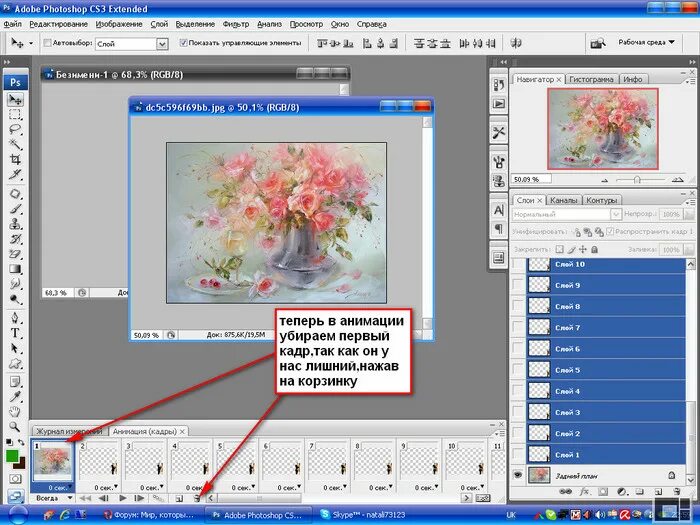Open the Окно menu
The width and height of the screenshot is (700, 525).
click(340, 24)
